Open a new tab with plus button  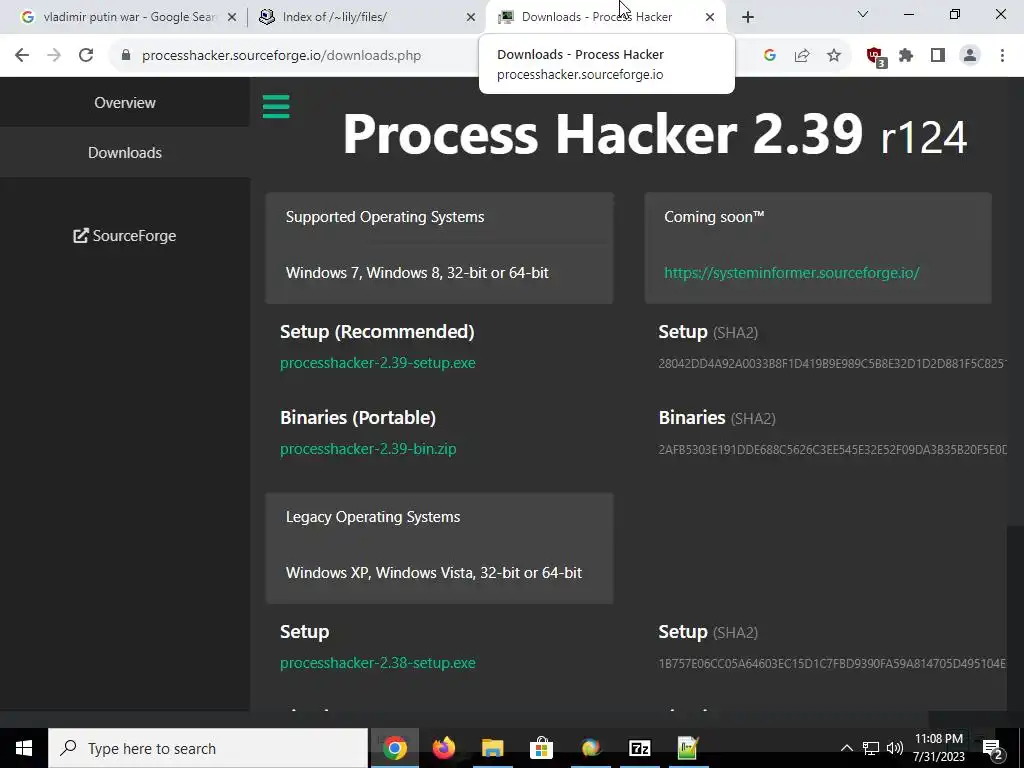click(x=748, y=17)
